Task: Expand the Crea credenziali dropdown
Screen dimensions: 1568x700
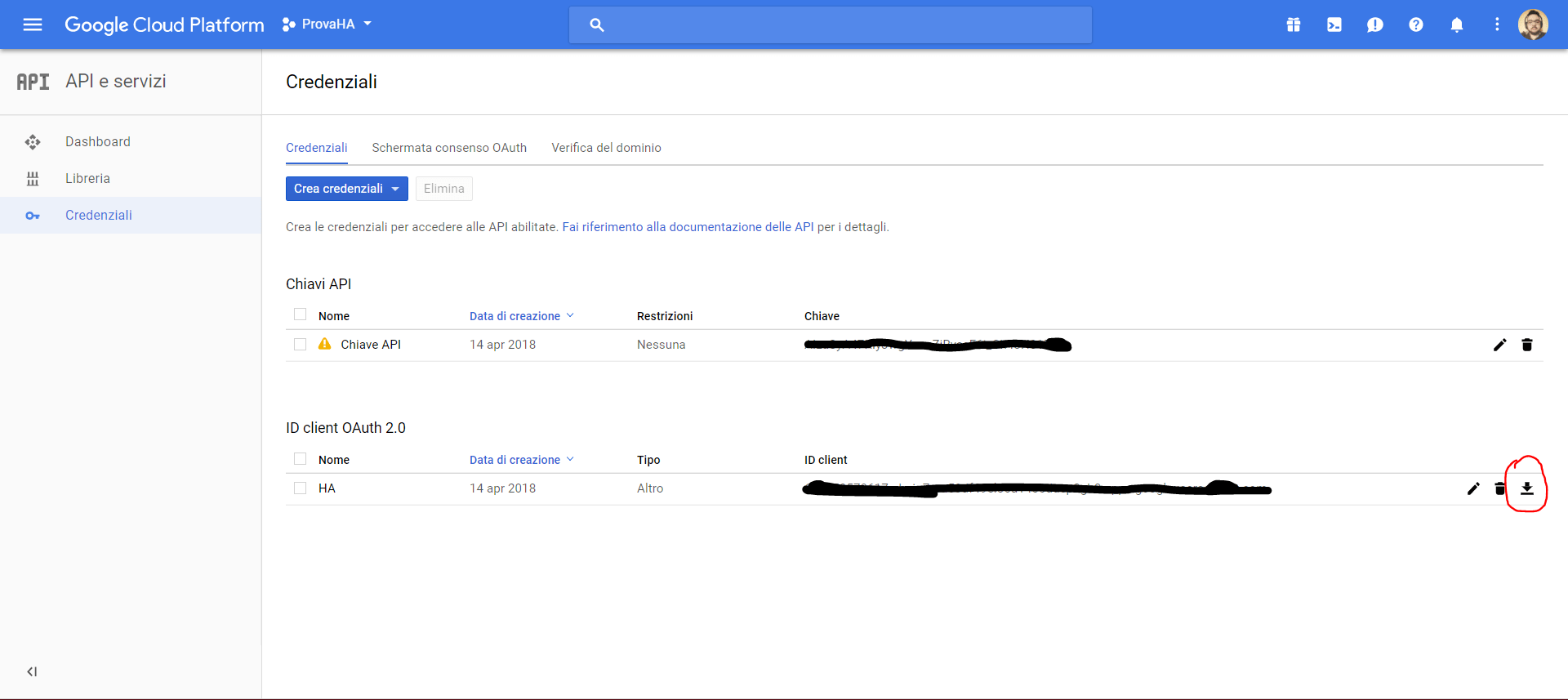Action: 346,189
